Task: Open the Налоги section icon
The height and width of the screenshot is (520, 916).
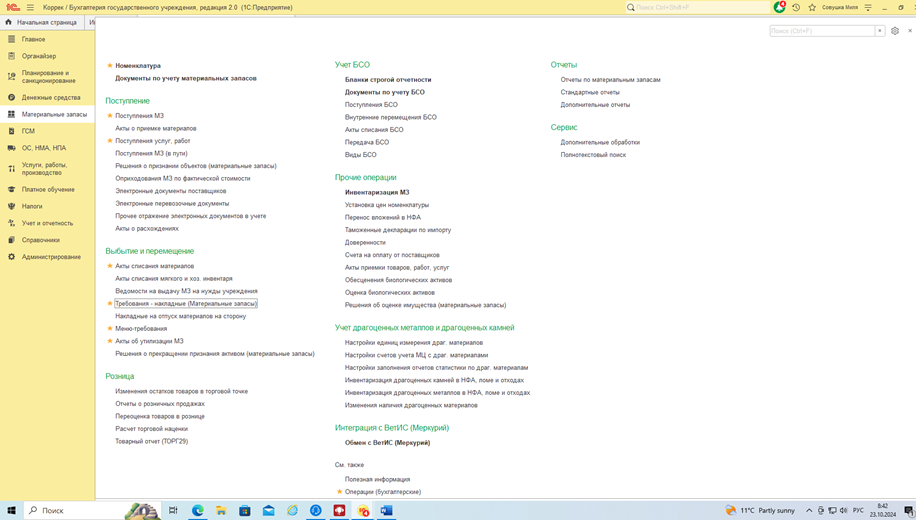Action: click(x=11, y=206)
